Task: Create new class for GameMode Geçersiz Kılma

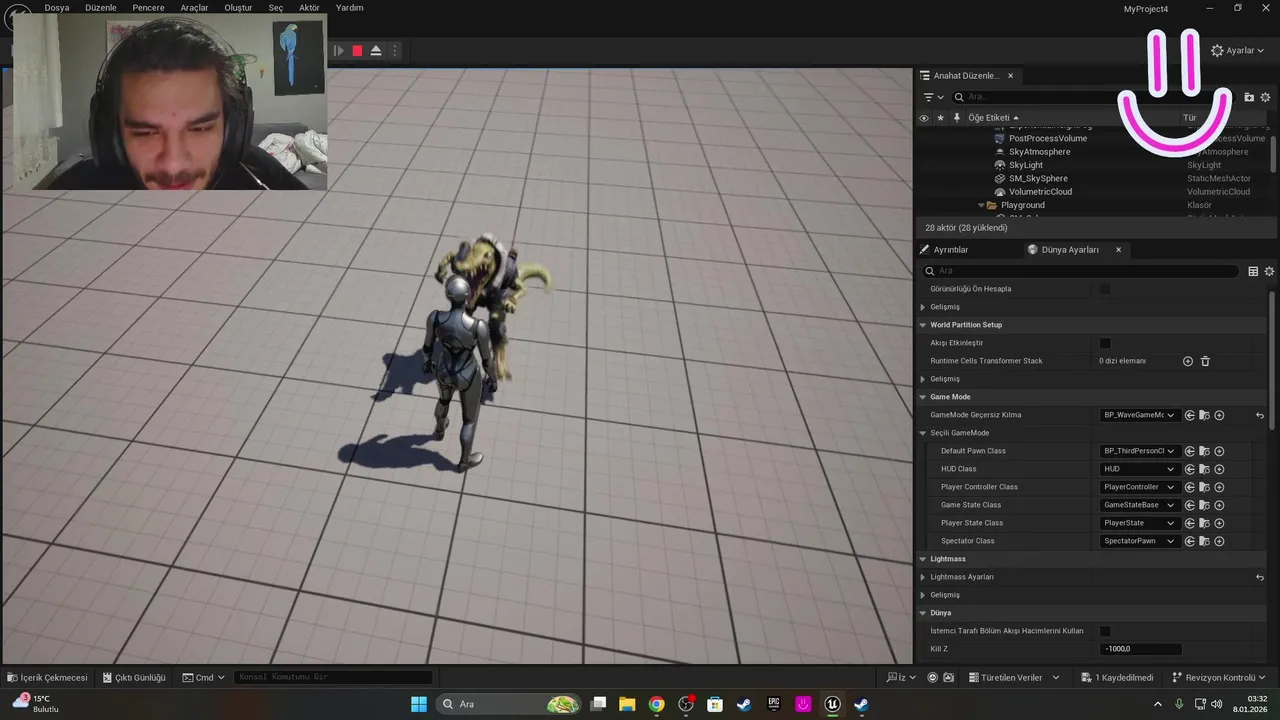Action: coord(1219,415)
